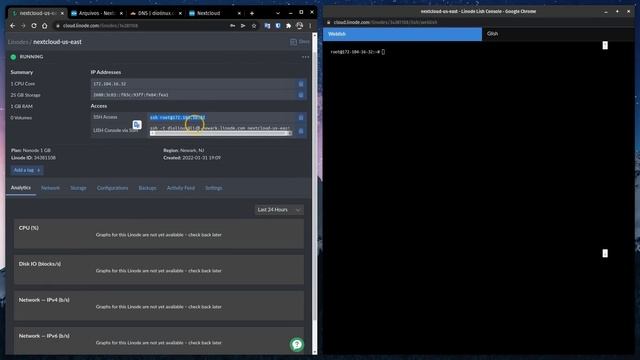The image size is (640, 360).
Task: Go back in the browser
Action: (x=13, y=26)
